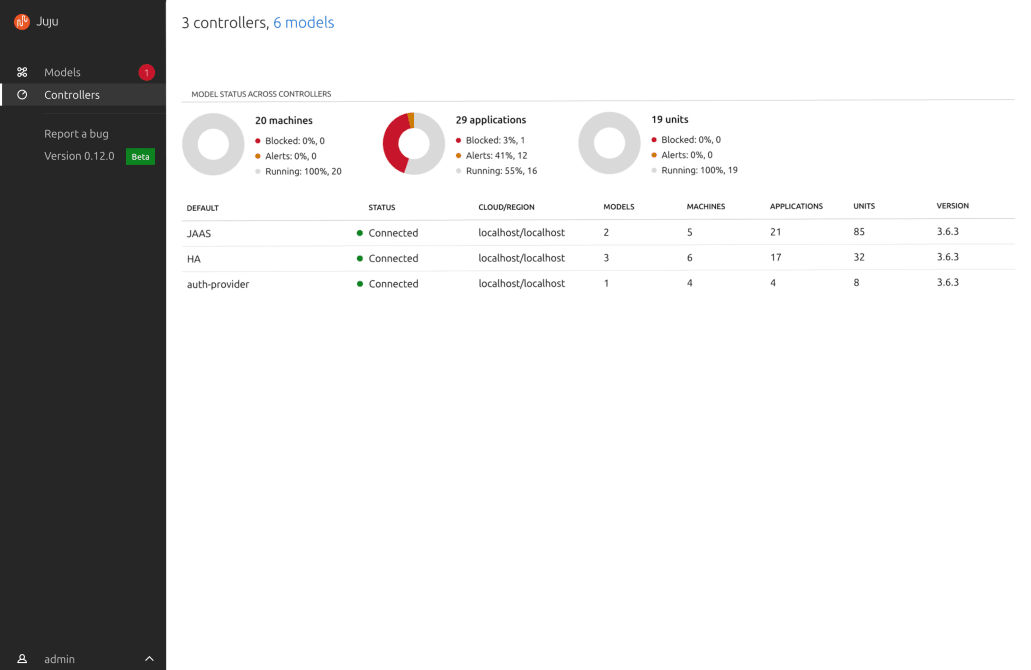Image resolution: width=1031 pixels, height=670 pixels.
Task: Click the Connected status for auth-provider
Action: [393, 283]
